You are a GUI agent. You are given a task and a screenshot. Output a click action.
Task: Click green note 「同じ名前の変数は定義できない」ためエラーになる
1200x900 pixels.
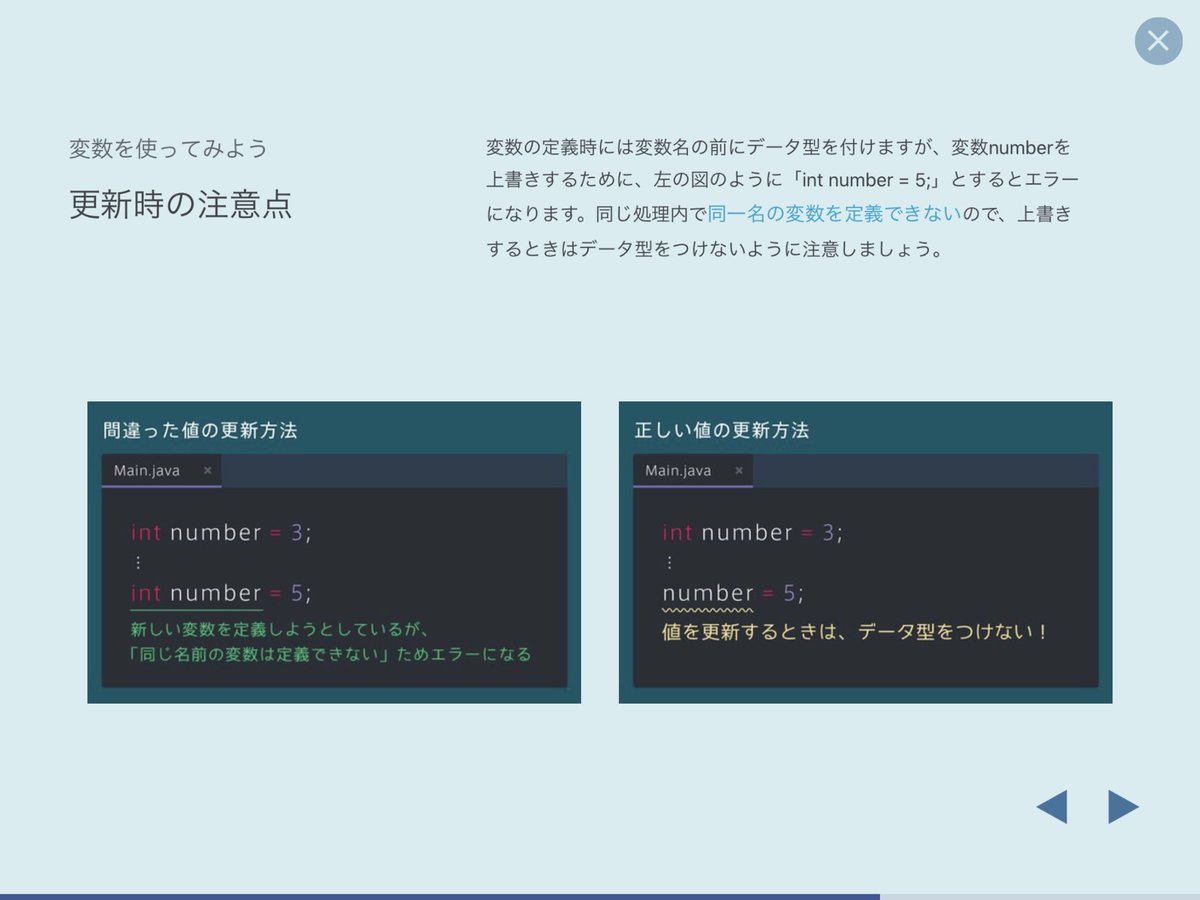tap(331, 654)
